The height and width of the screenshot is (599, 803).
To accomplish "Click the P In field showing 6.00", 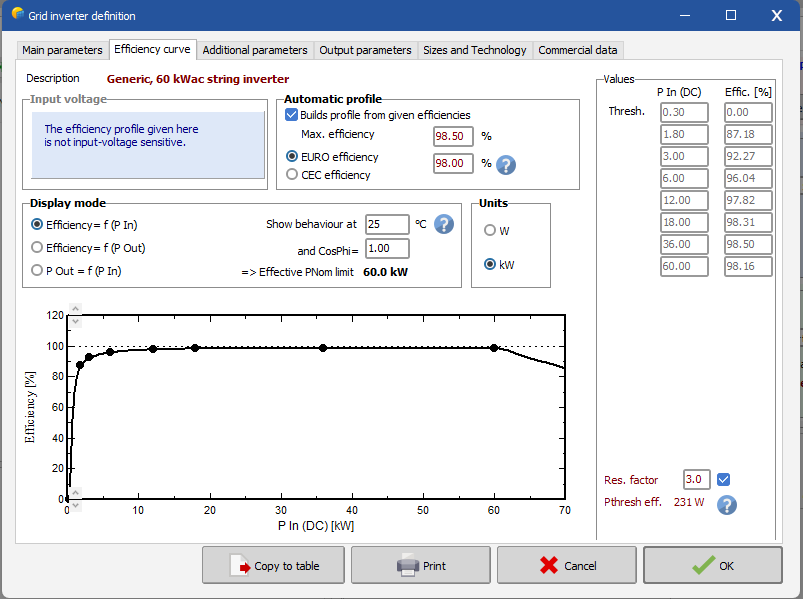I will pos(684,178).
